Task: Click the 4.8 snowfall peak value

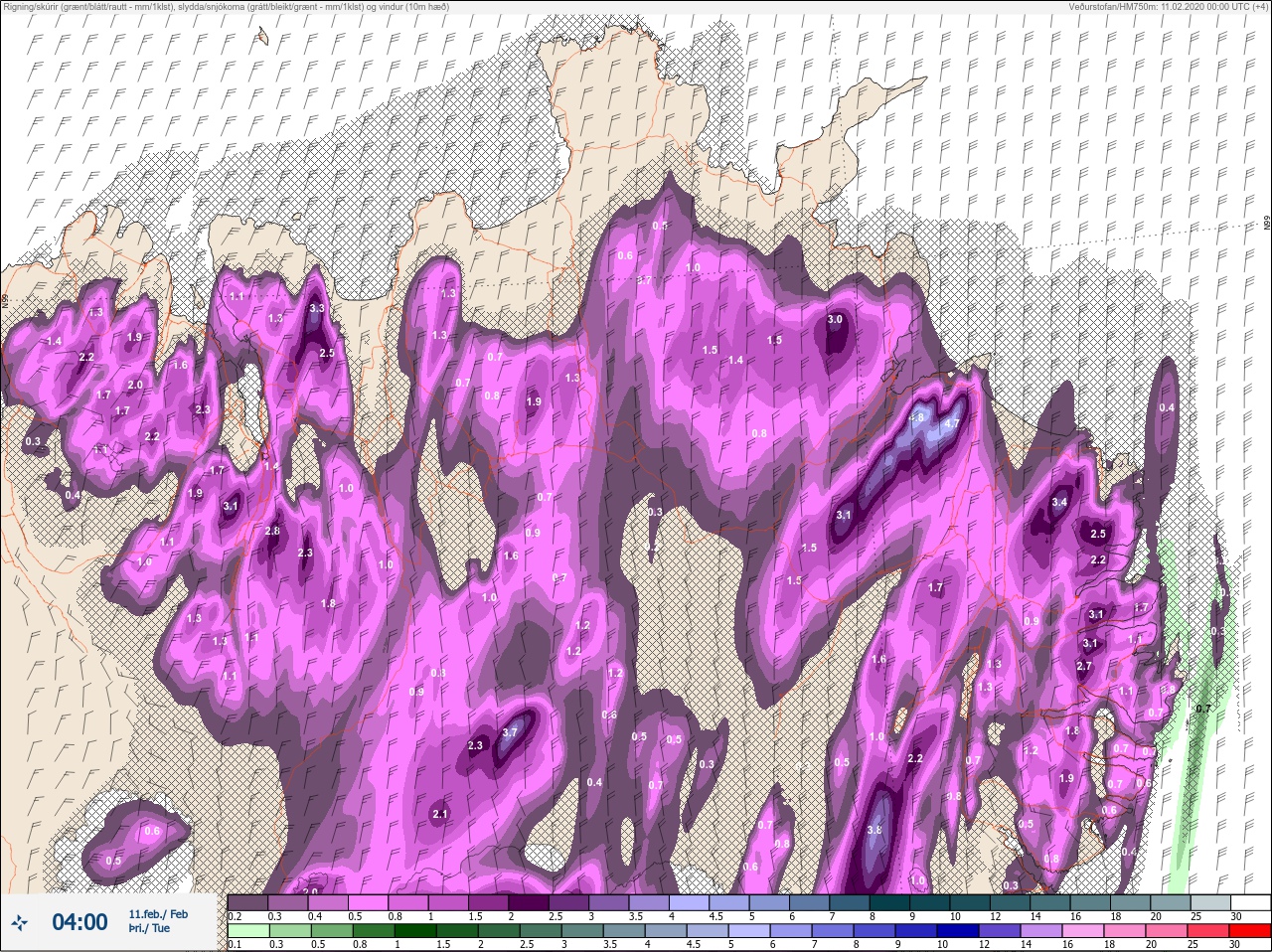Action: [916, 418]
